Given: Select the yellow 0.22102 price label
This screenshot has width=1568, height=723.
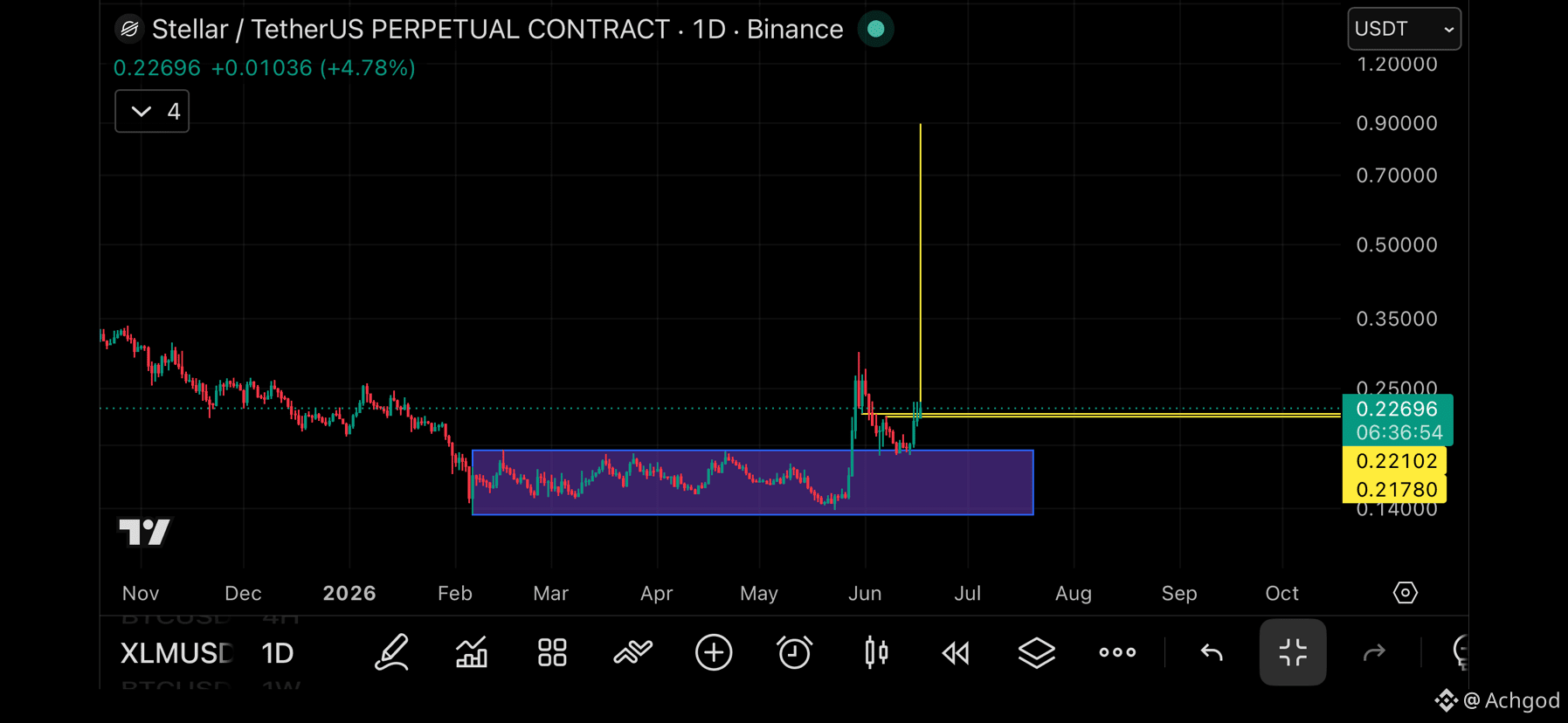Looking at the screenshot, I should pyautogui.click(x=1394, y=460).
